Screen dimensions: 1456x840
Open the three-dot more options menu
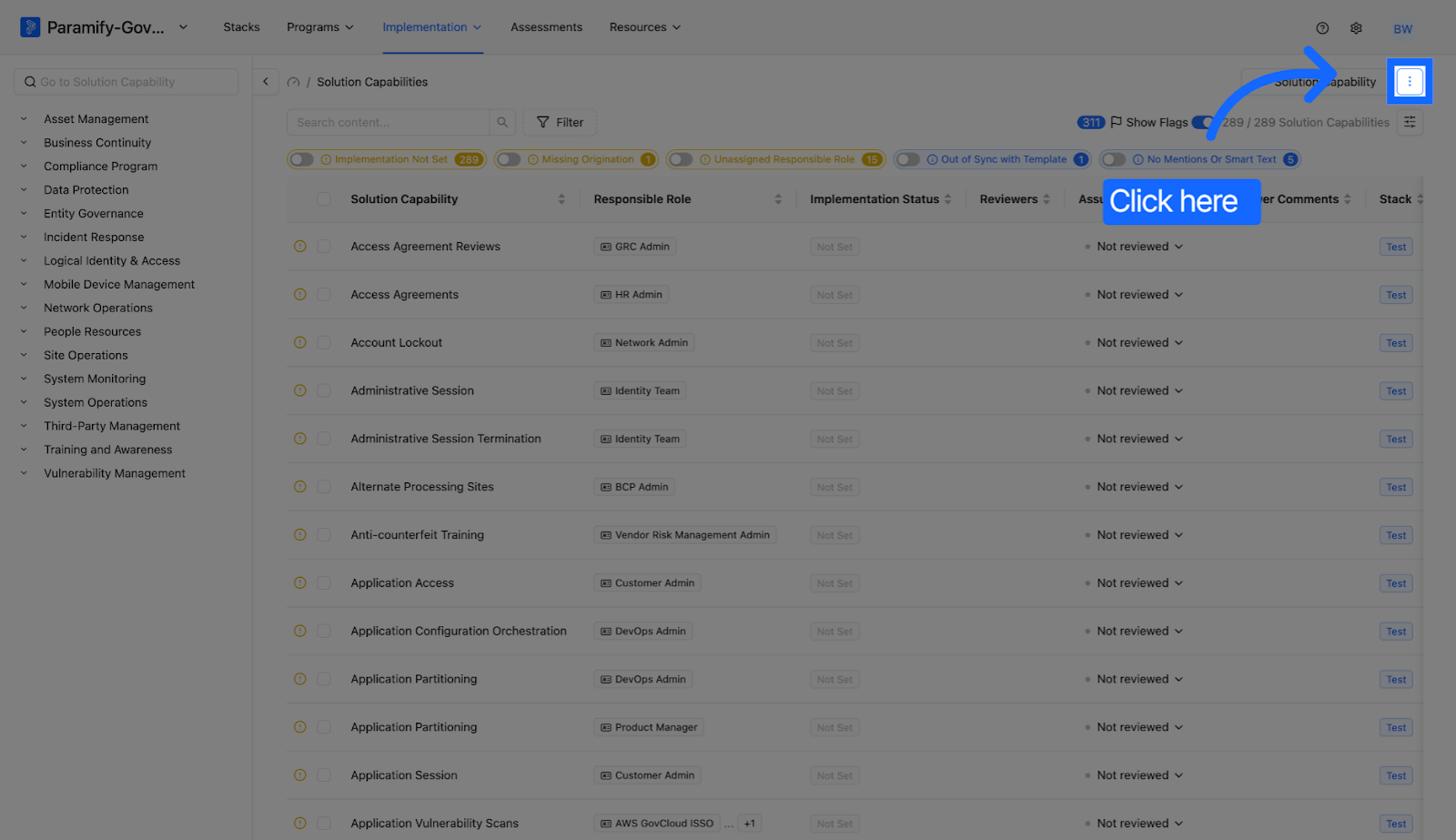(x=1410, y=82)
